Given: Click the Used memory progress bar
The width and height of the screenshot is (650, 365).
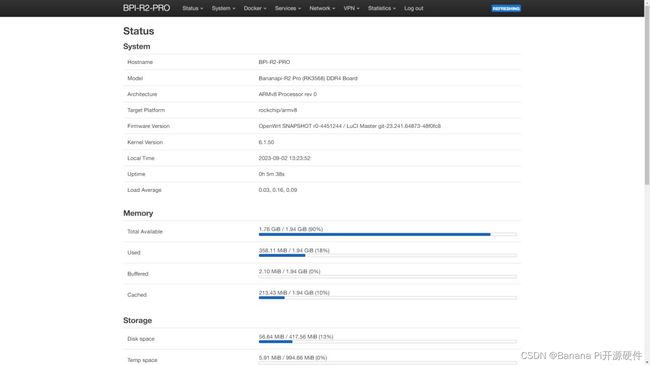Looking at the screenshot, I should pos(388,256).
